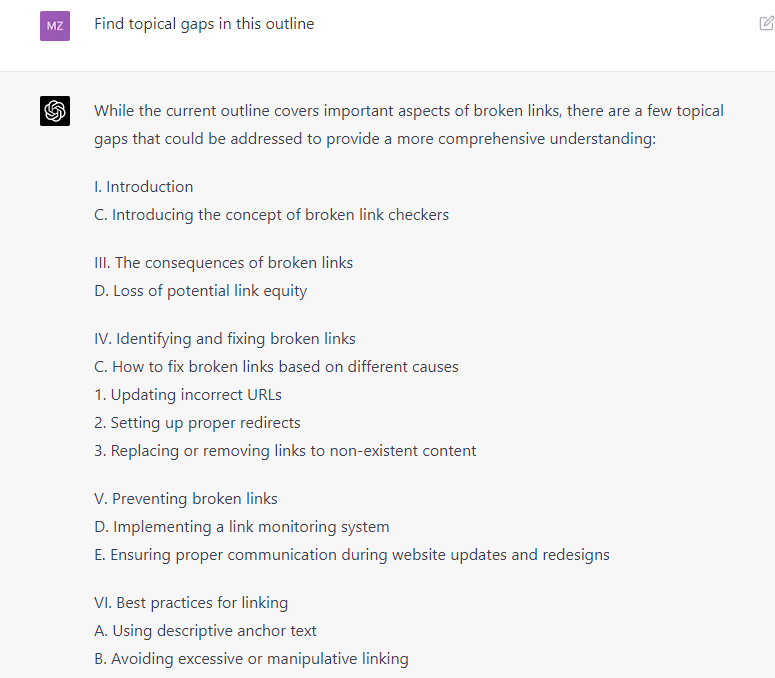775x678 pixels.
Task: Click the "VI. Best practices for linking" heading
Action: point(191,603)
